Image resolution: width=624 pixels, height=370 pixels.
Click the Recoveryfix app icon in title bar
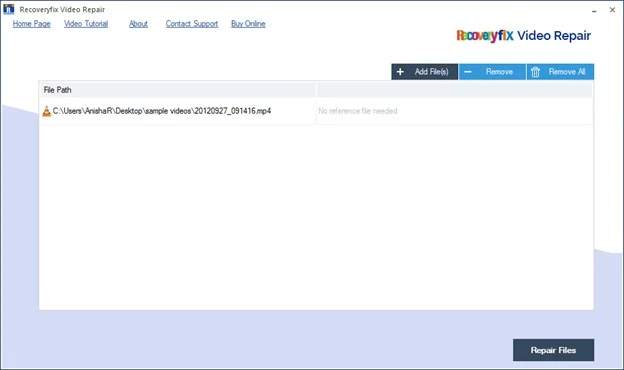point(8,9)
